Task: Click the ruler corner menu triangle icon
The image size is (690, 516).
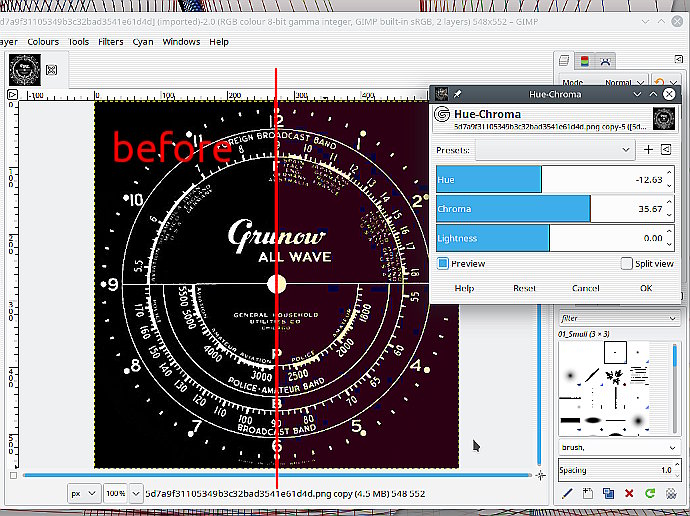Action: click(x=12, y=94)
